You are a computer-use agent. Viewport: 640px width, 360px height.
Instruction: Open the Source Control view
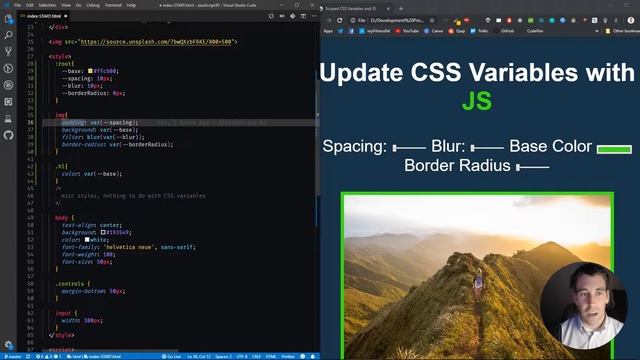8,51
